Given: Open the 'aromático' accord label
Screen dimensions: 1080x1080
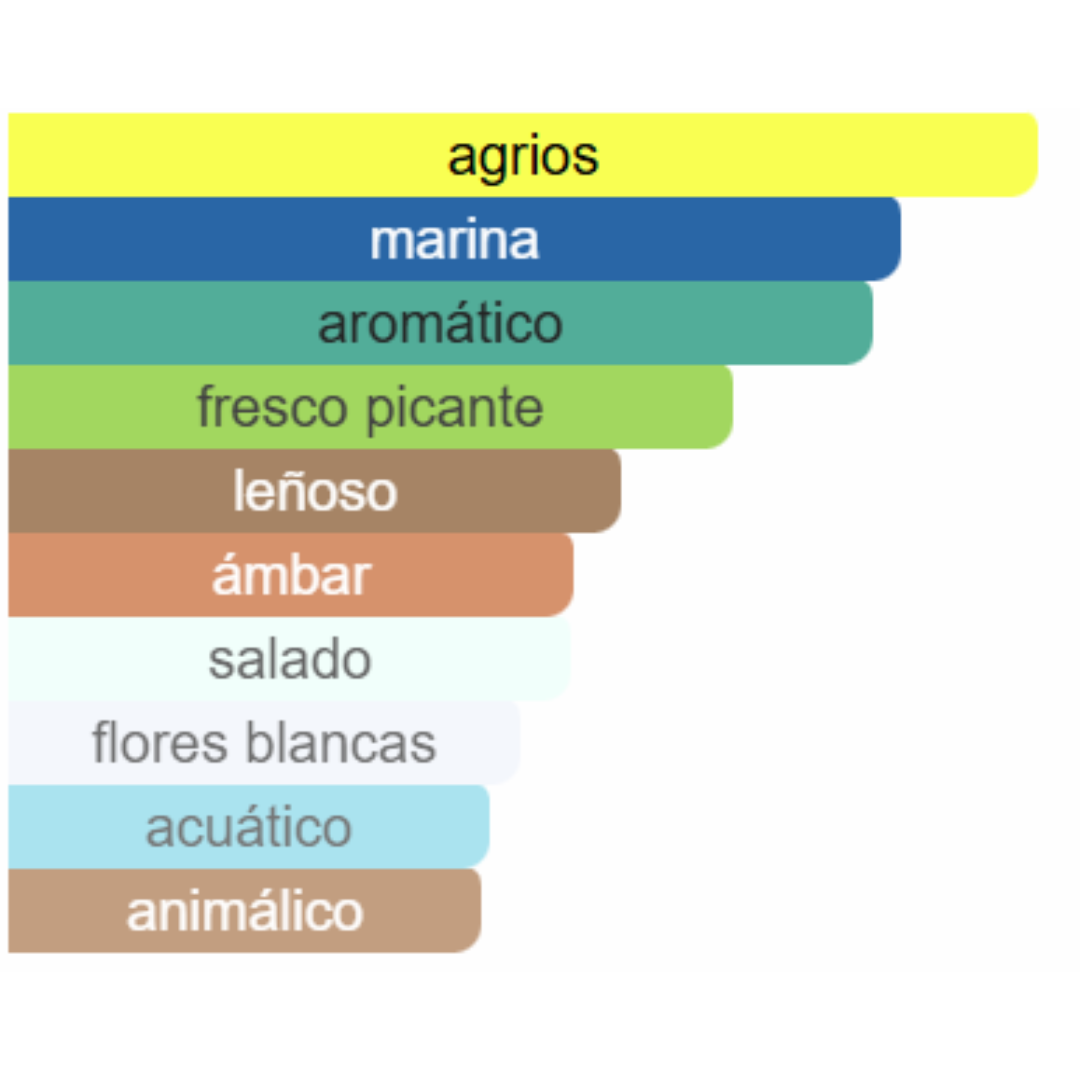Looking at the screenshot, I should (x=440, y=324).
